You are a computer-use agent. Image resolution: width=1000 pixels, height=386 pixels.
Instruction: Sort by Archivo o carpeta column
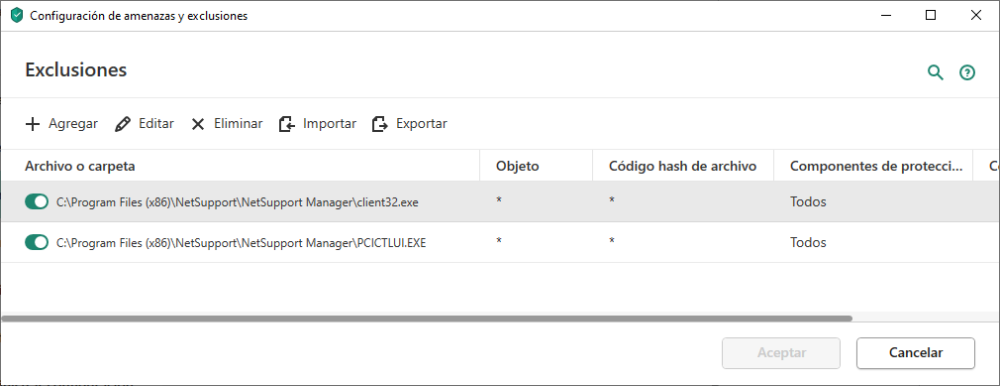(240, 166)
